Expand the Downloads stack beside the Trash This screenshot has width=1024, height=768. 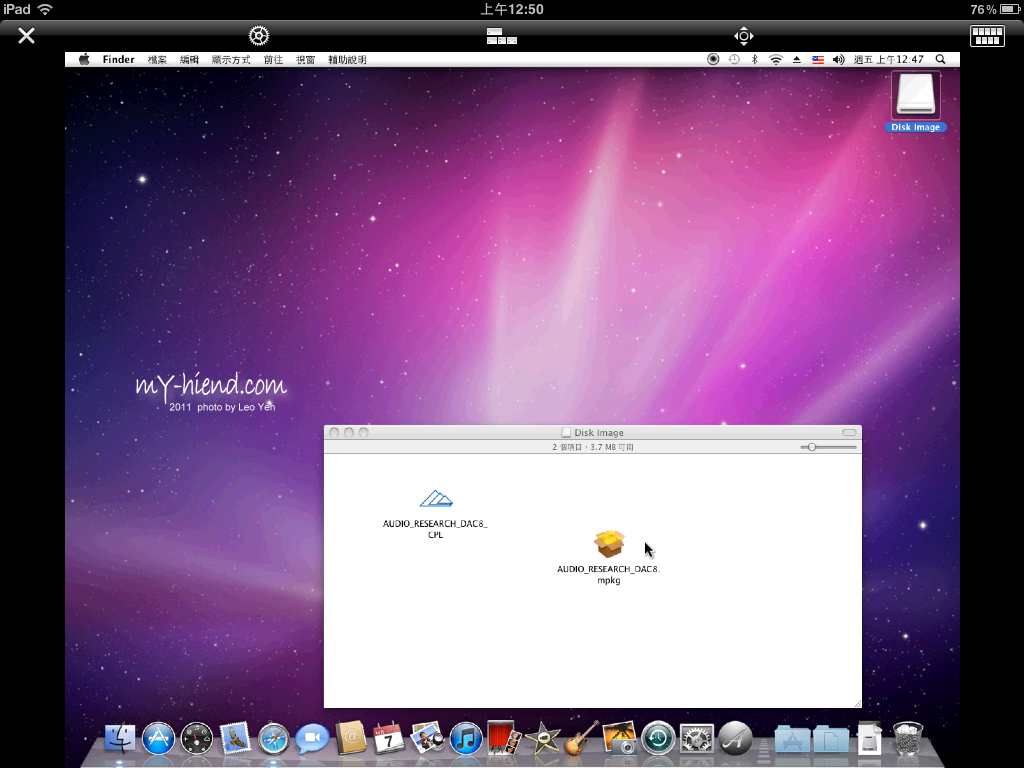(869, 739)
